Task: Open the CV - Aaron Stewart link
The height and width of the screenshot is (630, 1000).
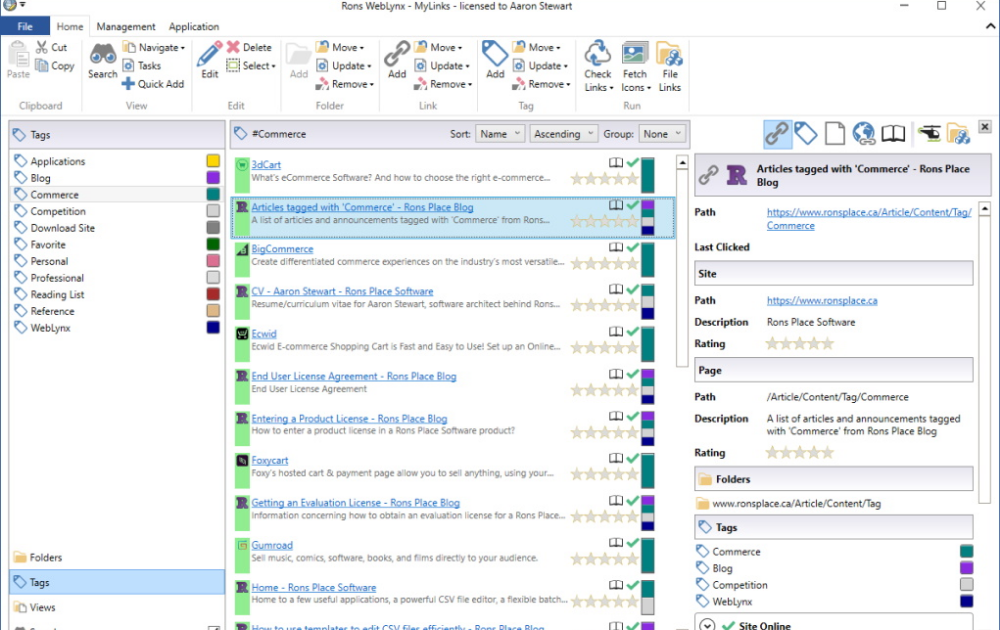Action: click(342, 291)
